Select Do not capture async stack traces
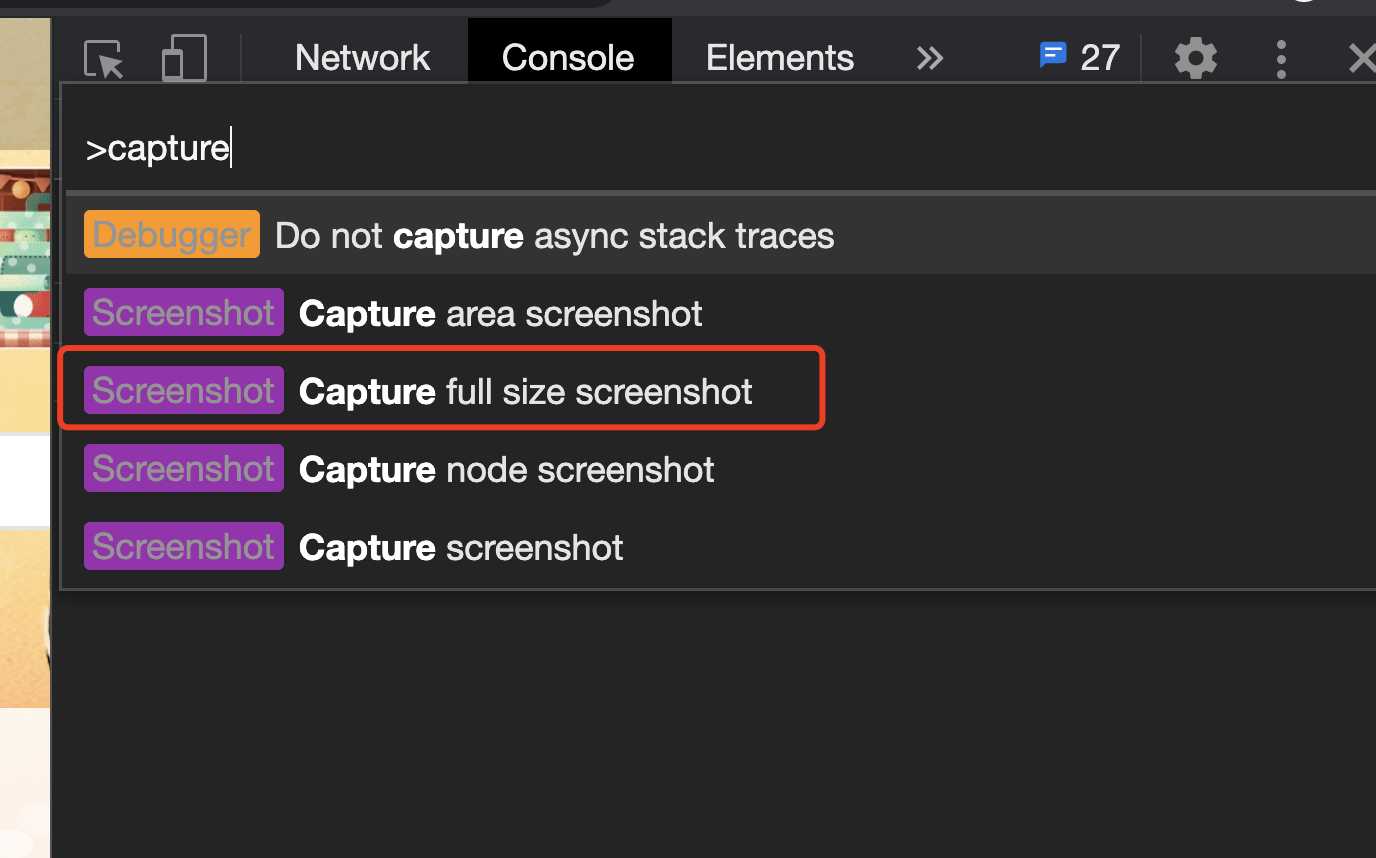The height and width of the screenshot is (858, 1376). [x=721, y=236]
